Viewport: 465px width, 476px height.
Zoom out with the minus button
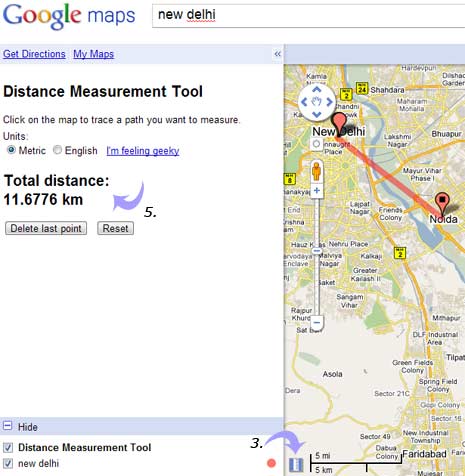[x=317, y=323]
